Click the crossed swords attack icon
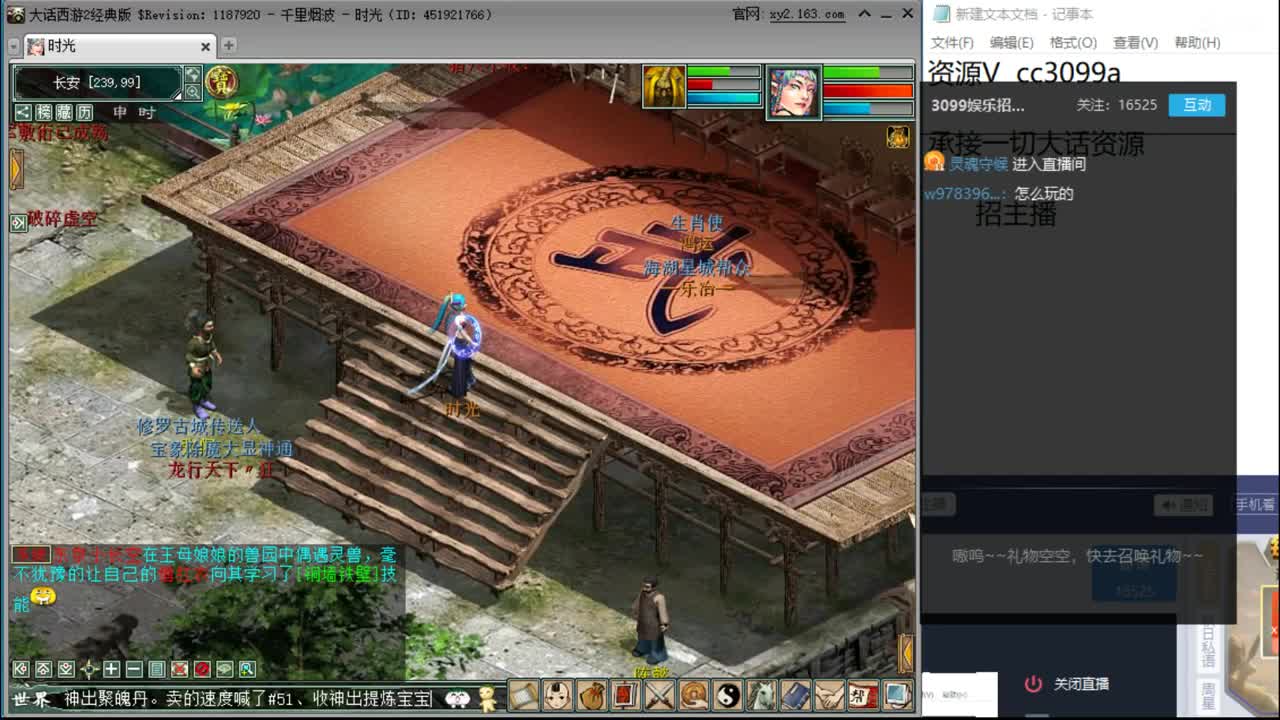Screen dimensions: 1280x720 (x=660, y=695)
